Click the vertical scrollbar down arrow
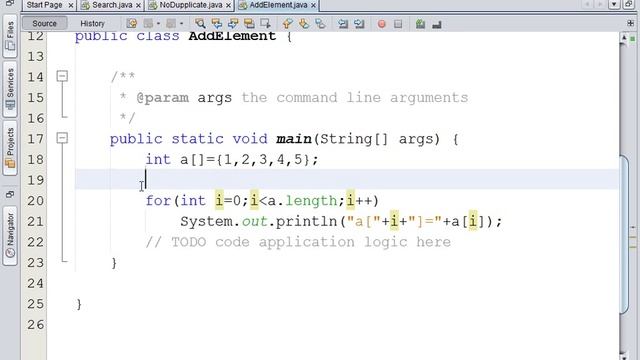The width and height of the screenshot is (640, 360). [624, 356]
